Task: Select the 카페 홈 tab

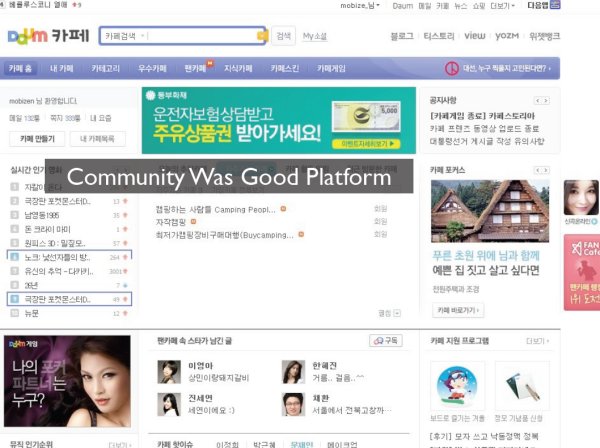Action: [20, 68]
